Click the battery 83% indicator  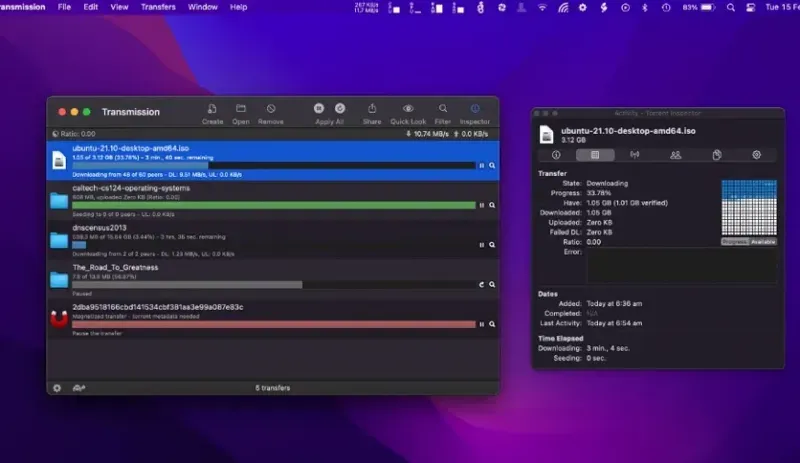coord(699,8)
